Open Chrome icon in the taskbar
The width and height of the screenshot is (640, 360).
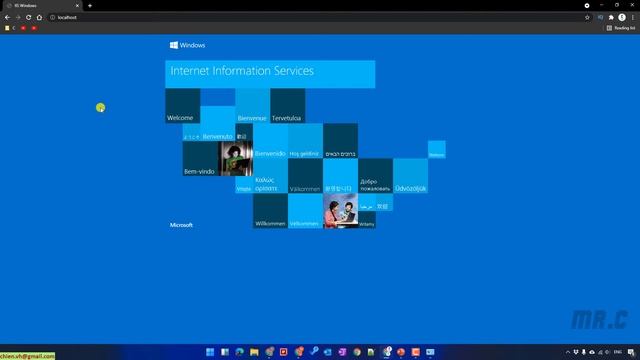click(357, 352)
